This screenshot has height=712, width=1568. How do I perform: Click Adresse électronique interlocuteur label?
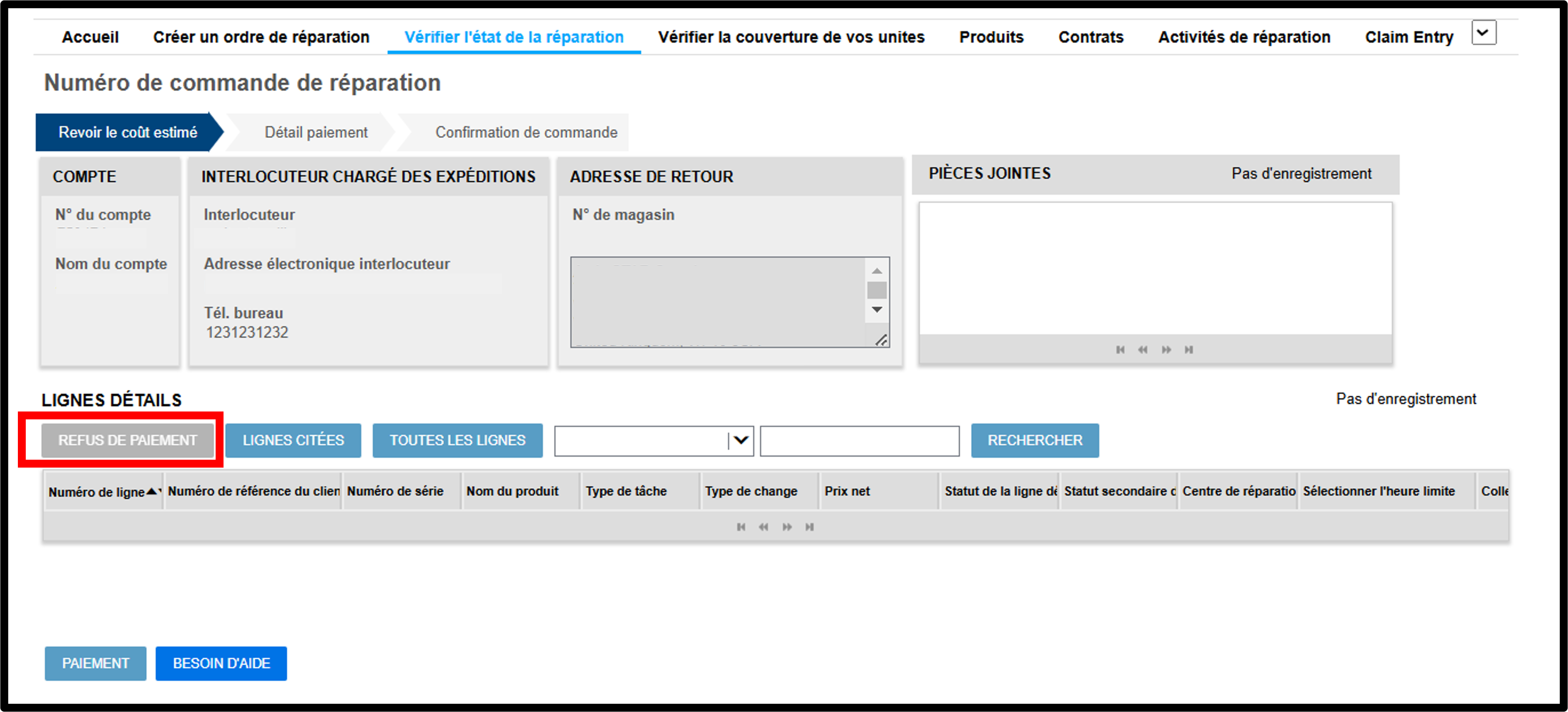(x=327, y=264)
